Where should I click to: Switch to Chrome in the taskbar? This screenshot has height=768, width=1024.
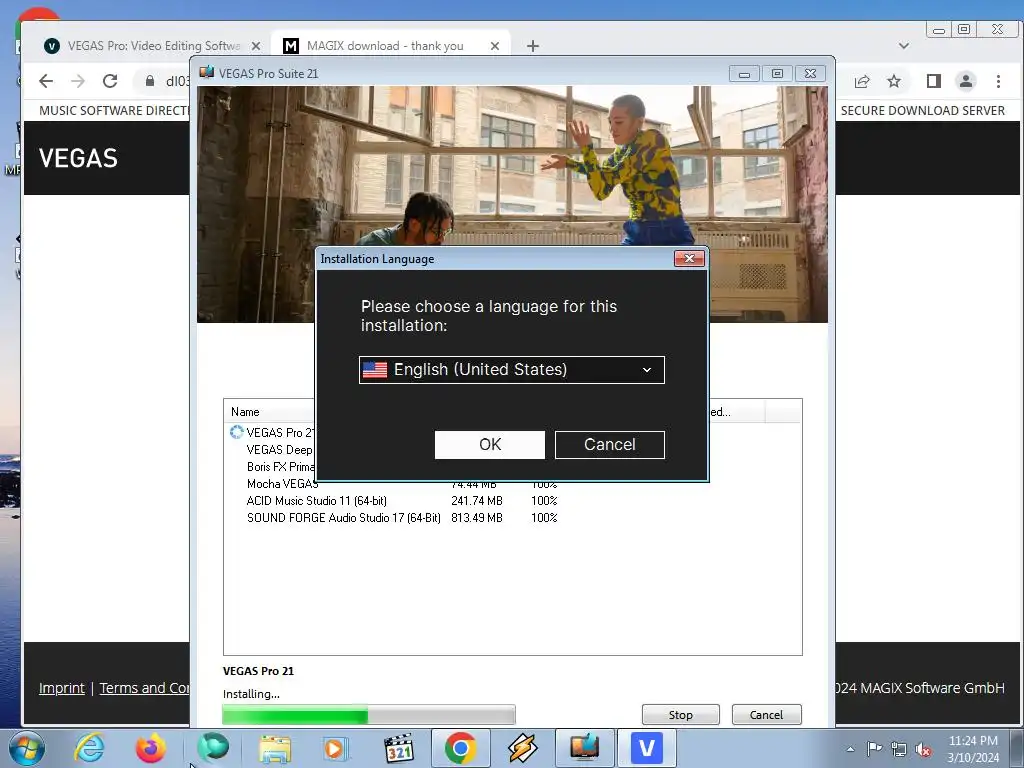460,748
